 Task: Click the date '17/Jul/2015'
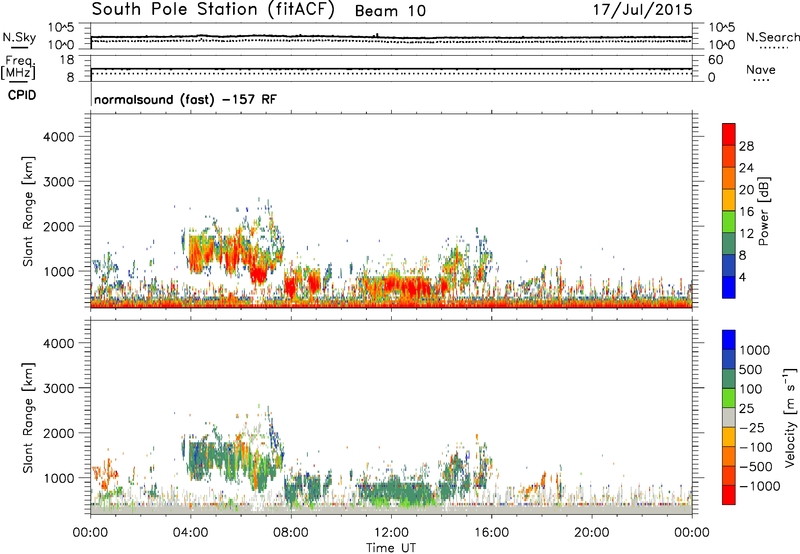[x=642, y=10]
